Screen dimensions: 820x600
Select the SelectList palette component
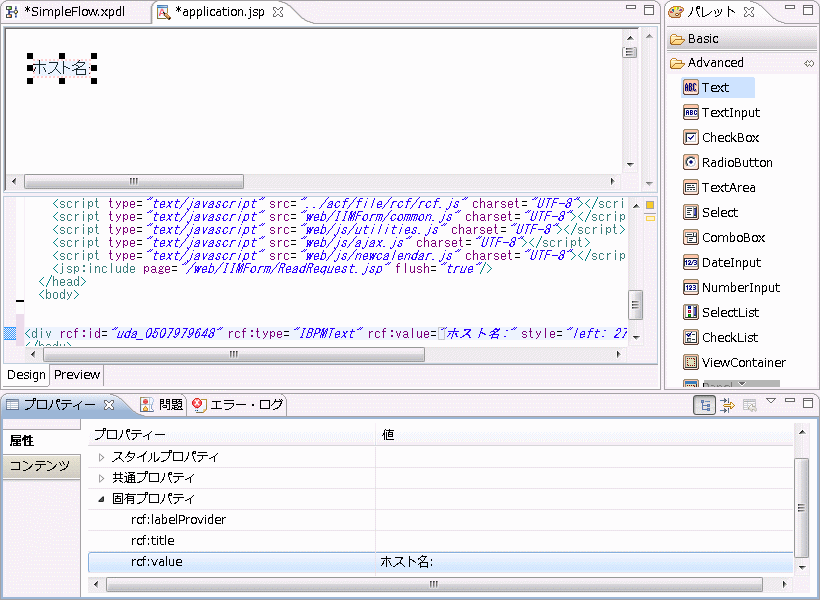tap(721, 312)
